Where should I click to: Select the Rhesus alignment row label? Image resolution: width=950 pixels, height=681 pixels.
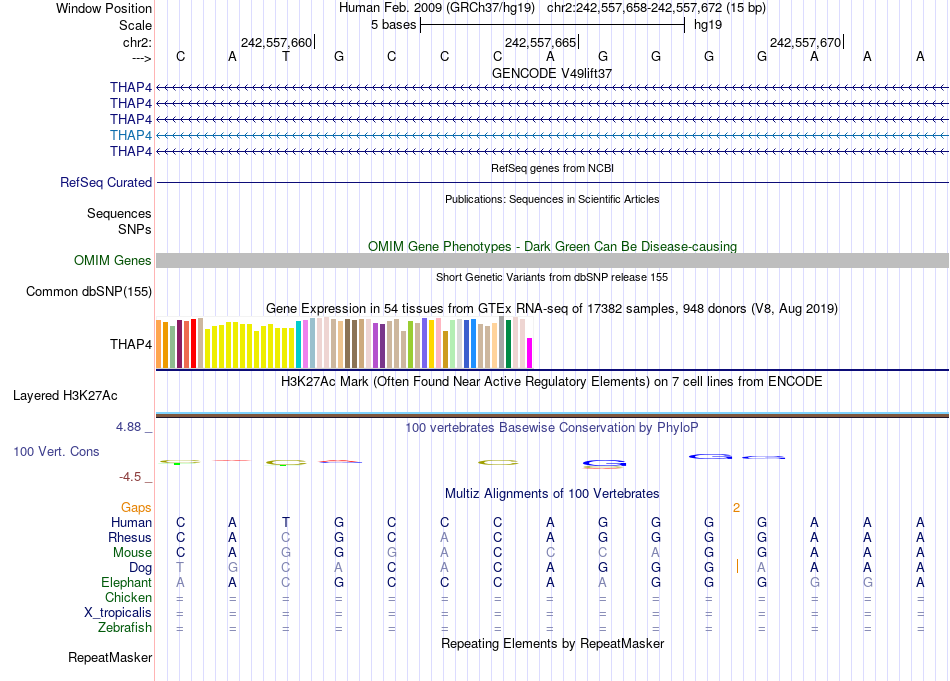tap(130, 537)
